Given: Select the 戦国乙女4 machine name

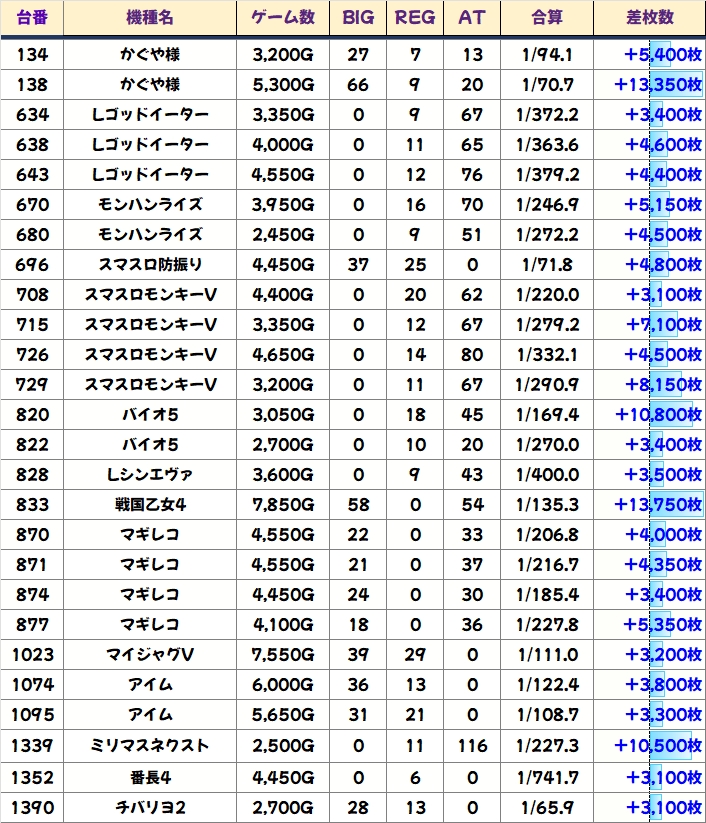Looking at the screenshot, I should tap(150, 505).
